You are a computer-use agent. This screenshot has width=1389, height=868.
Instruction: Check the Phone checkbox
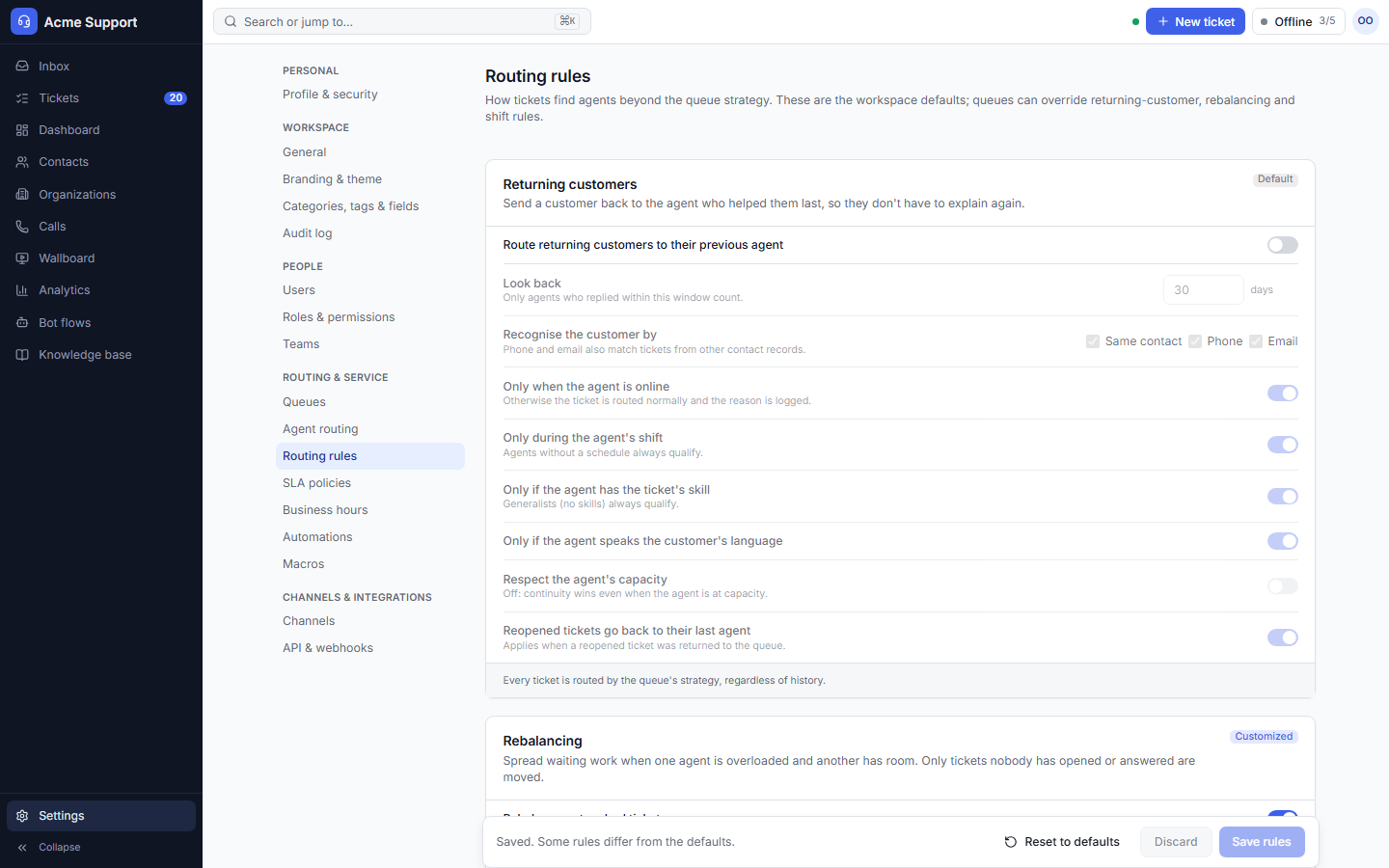[x=1195, y=341]
